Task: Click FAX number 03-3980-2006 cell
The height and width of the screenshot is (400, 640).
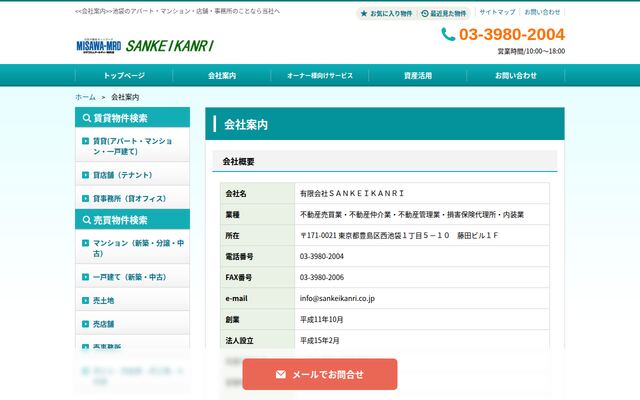Action: (x=422, y=277)
